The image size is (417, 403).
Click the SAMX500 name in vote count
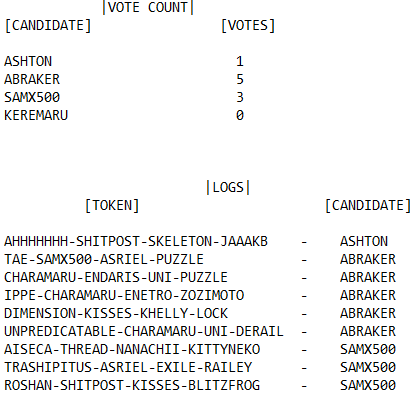[32, 97]
